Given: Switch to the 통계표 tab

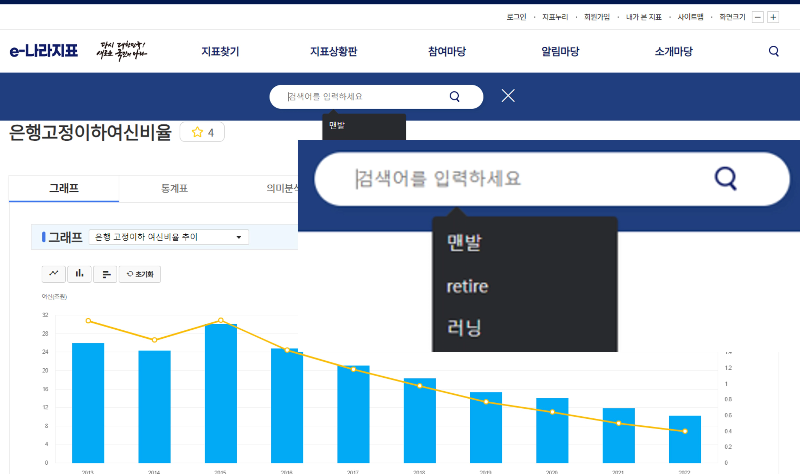Looking at the screenshot, I should (x=174, y=188).
